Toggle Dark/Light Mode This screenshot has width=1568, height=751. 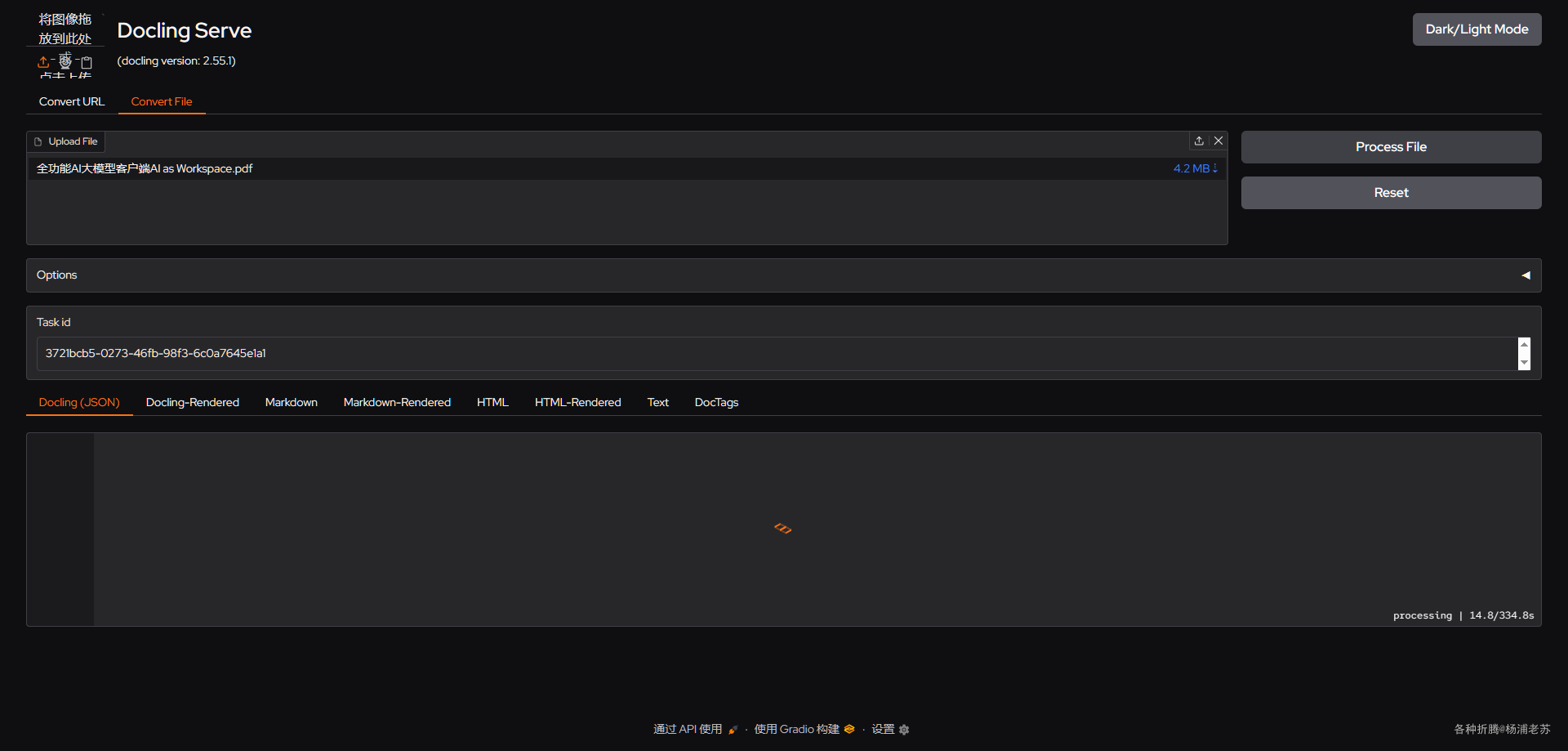point(1477,29)
